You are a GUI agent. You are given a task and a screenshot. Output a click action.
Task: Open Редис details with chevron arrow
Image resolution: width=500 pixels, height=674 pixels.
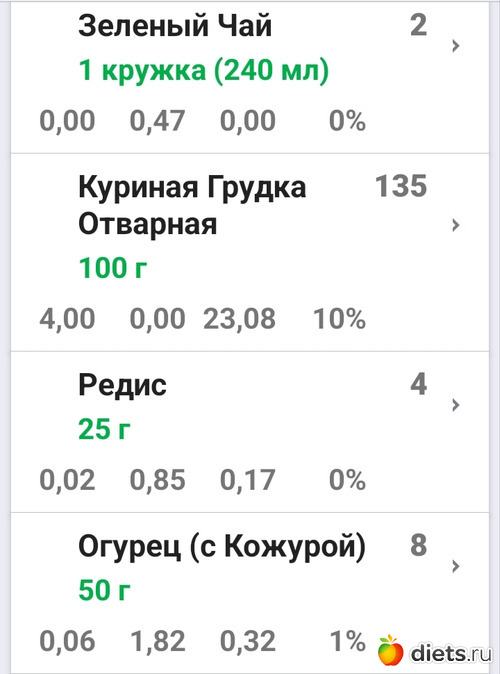point(456,404)
